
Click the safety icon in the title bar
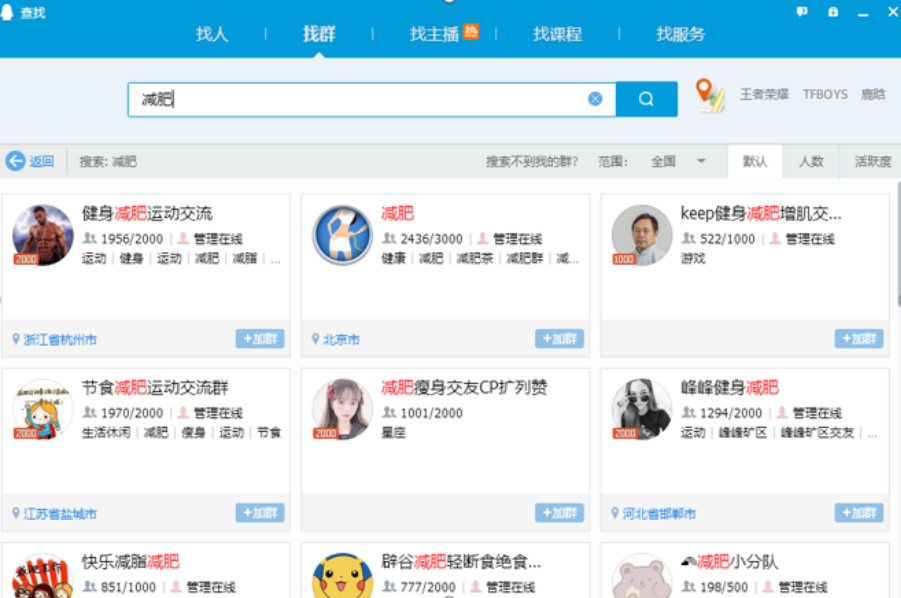pyautogui.click(x=832, y=11)
